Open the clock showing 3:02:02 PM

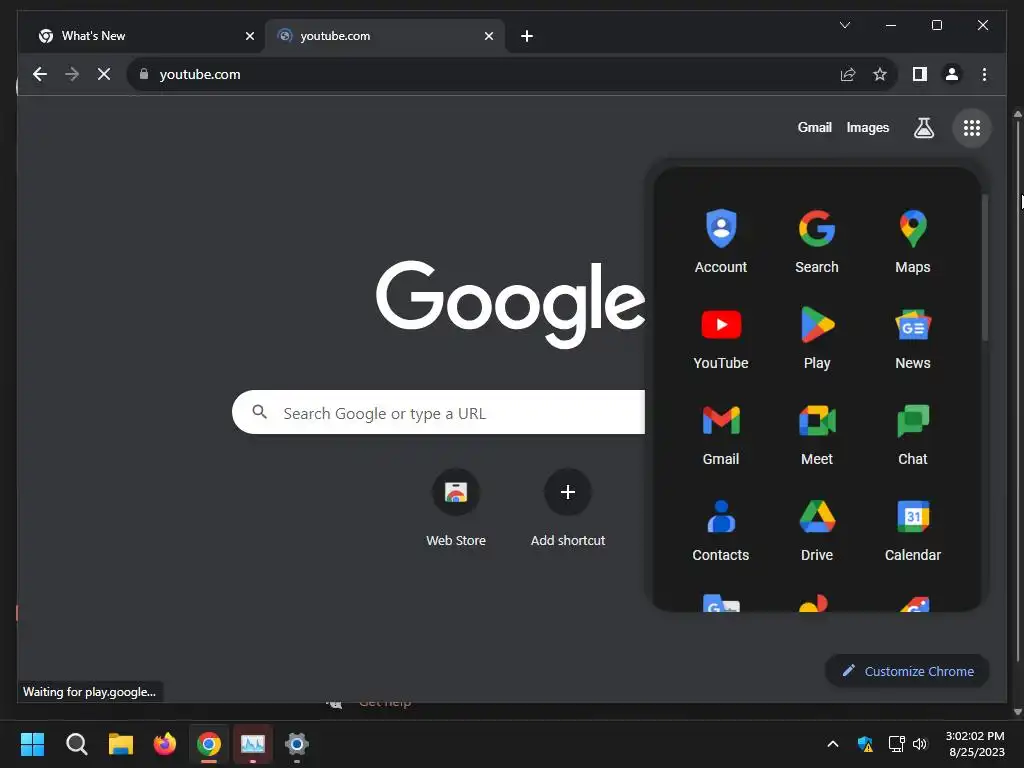click(x=976, y=744)
